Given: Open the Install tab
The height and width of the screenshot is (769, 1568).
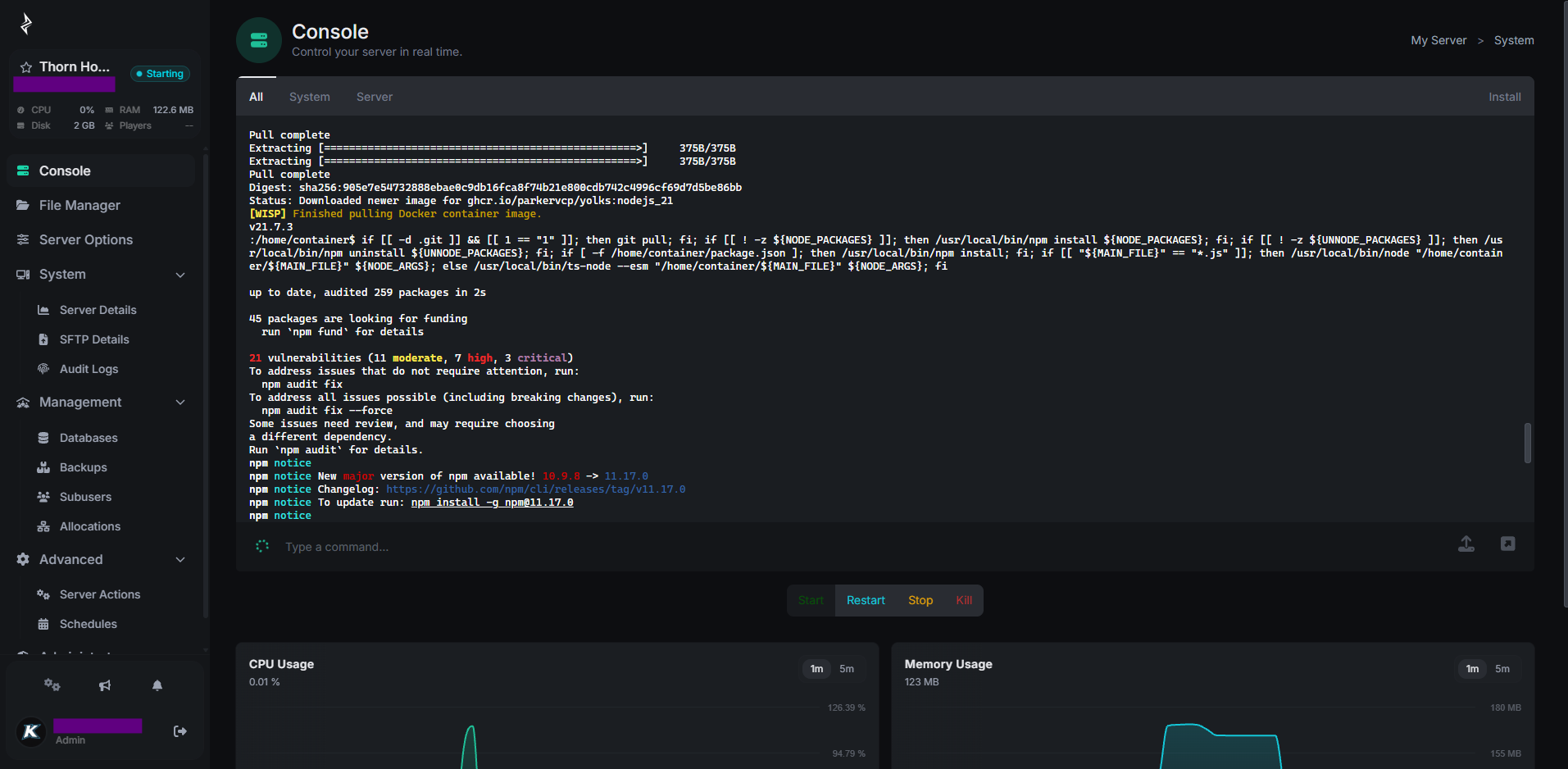Looking at the screenshot, I should pyautogui.click(x=1505, y=97).
